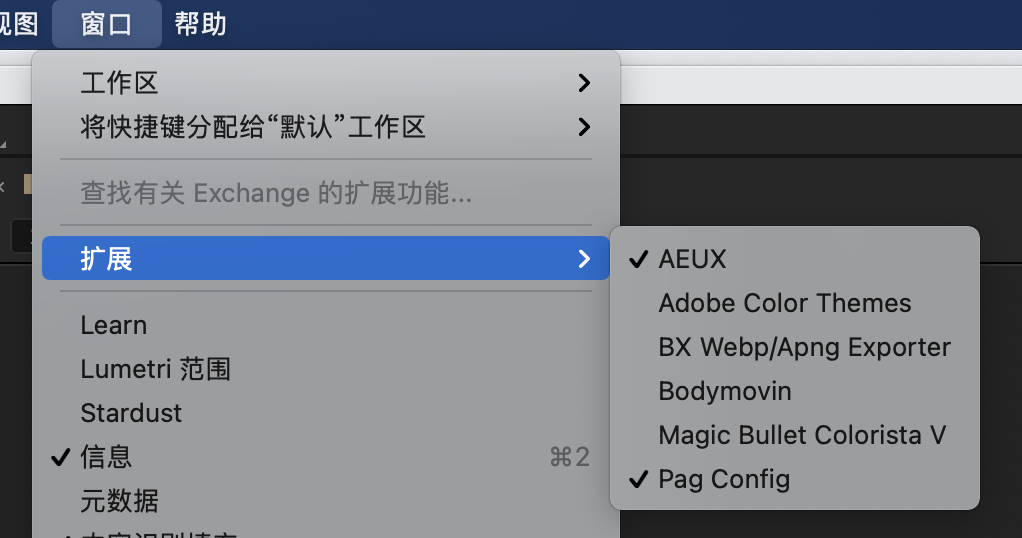Expand the 将快捷键分配给"默认"工作区 submenu
The image size is (1022, 538).
tap(326, 127)
